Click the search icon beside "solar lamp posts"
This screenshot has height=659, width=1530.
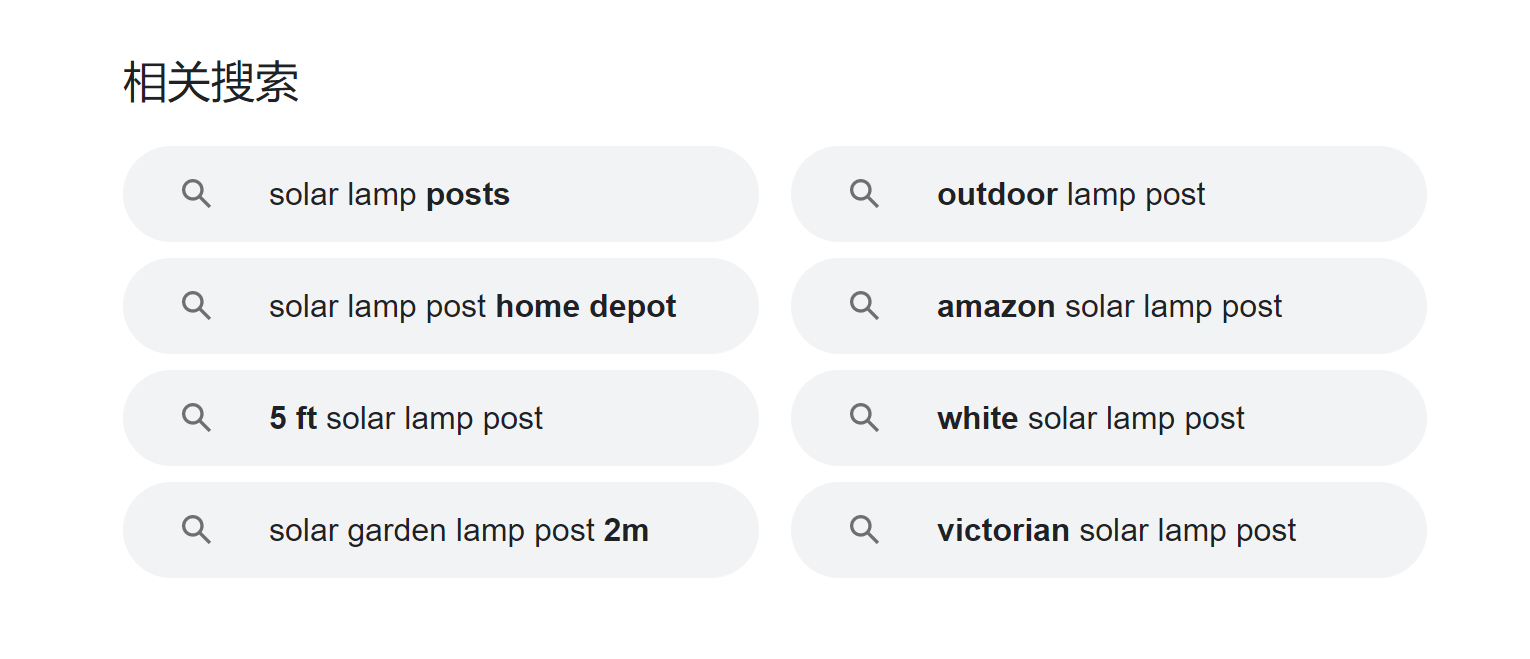pos(196,194)
